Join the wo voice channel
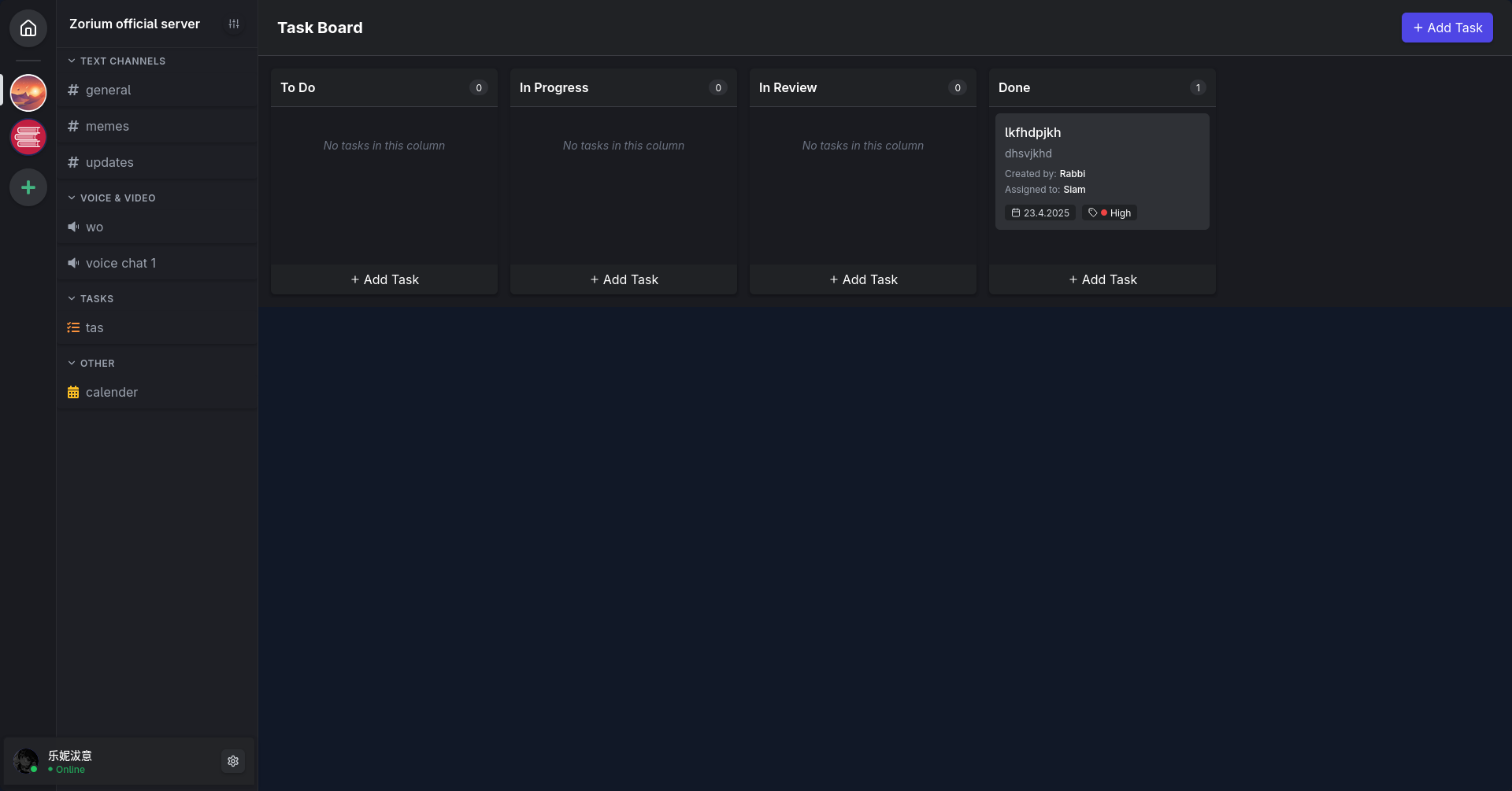The width and height of the screenshot is (1512, 791). pyautogui.click(x=94, y=227)
